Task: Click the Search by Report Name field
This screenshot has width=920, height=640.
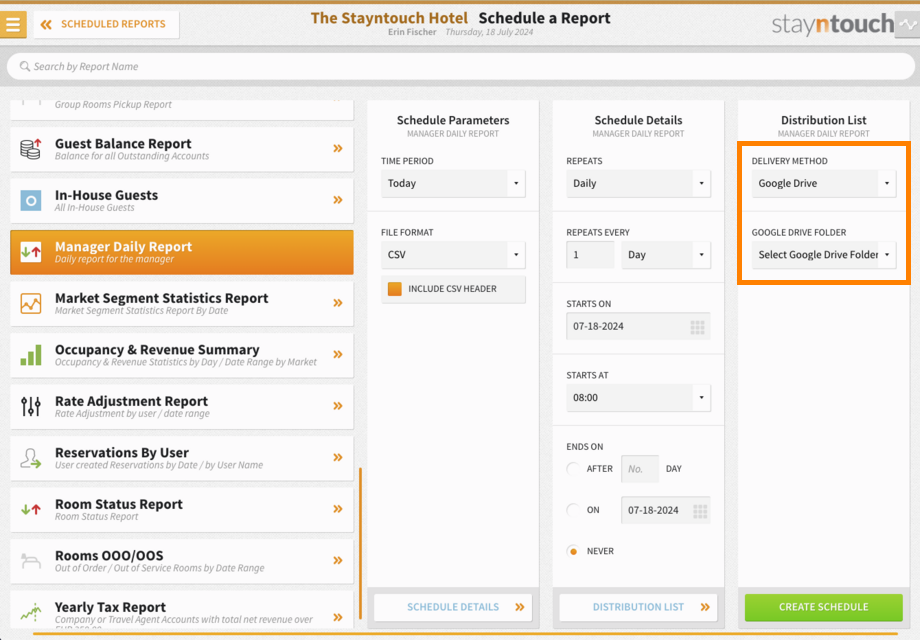Action: pyautogui.click(x=461, y=66)
